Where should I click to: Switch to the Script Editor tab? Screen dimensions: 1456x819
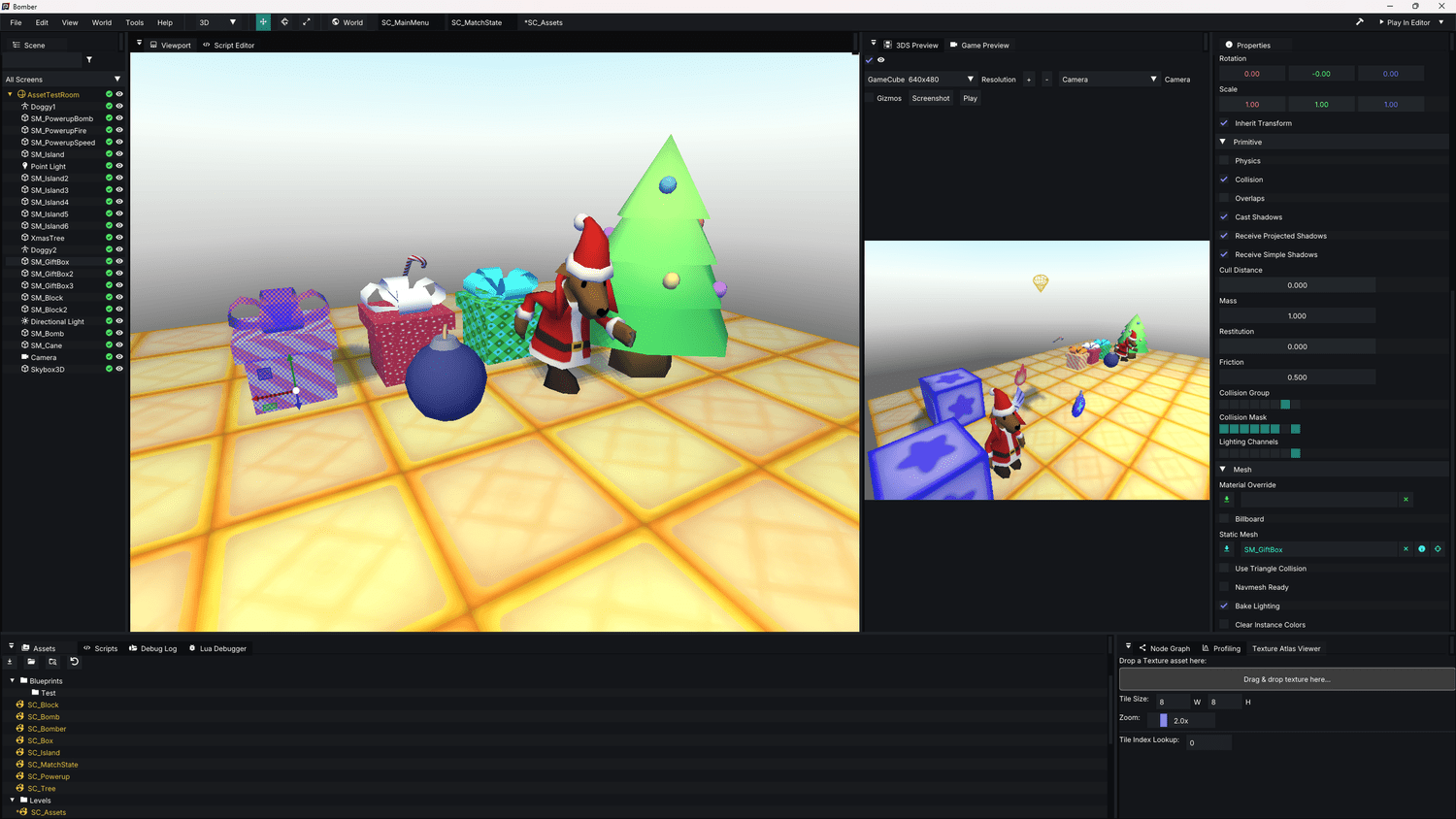229,45
